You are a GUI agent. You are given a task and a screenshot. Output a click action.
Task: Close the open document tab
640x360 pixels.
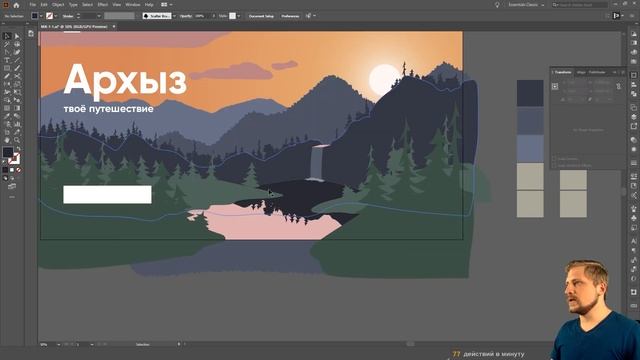pos(114,27)
